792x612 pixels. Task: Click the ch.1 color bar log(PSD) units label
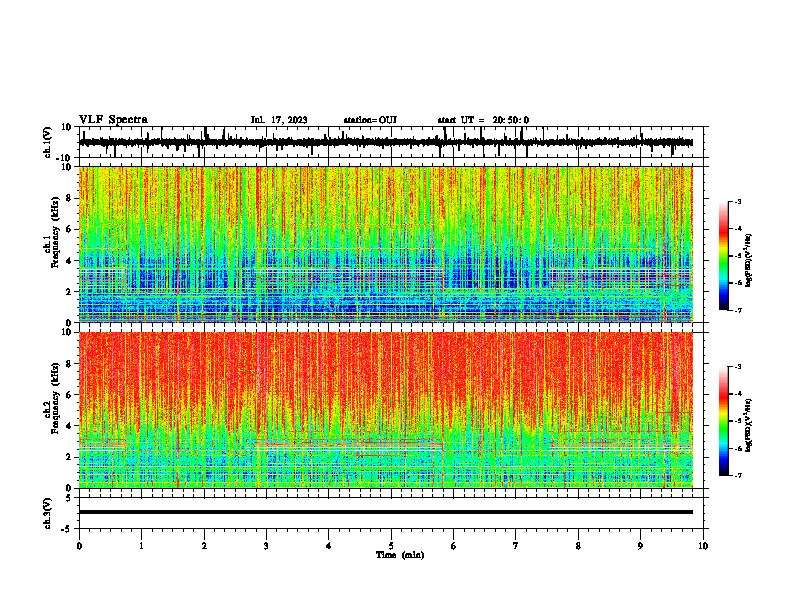click(749, 260)
